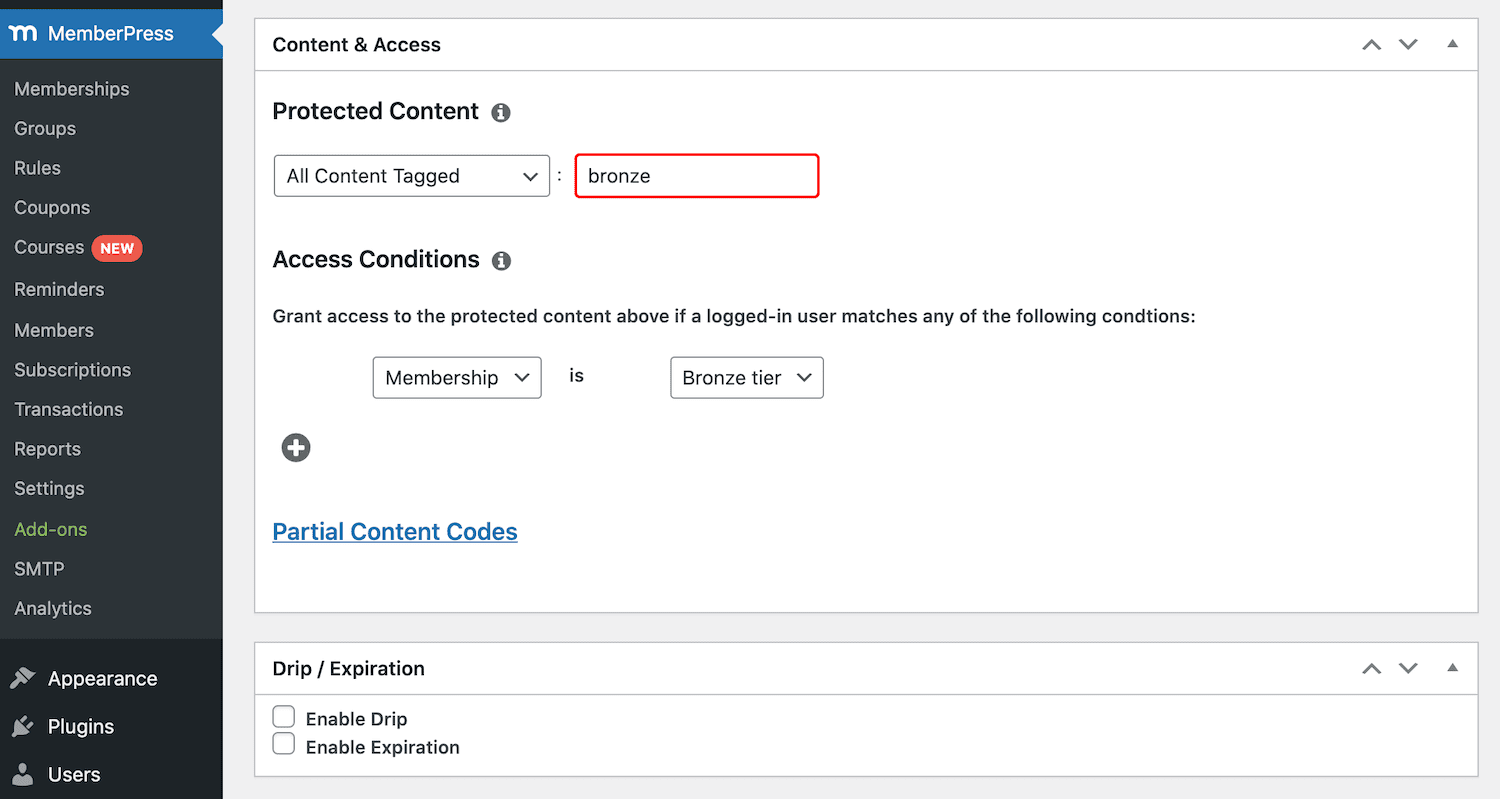Click the Protected Content info icon
Viewport: 1500px width, 799px height.
click(x=501, y=112)
